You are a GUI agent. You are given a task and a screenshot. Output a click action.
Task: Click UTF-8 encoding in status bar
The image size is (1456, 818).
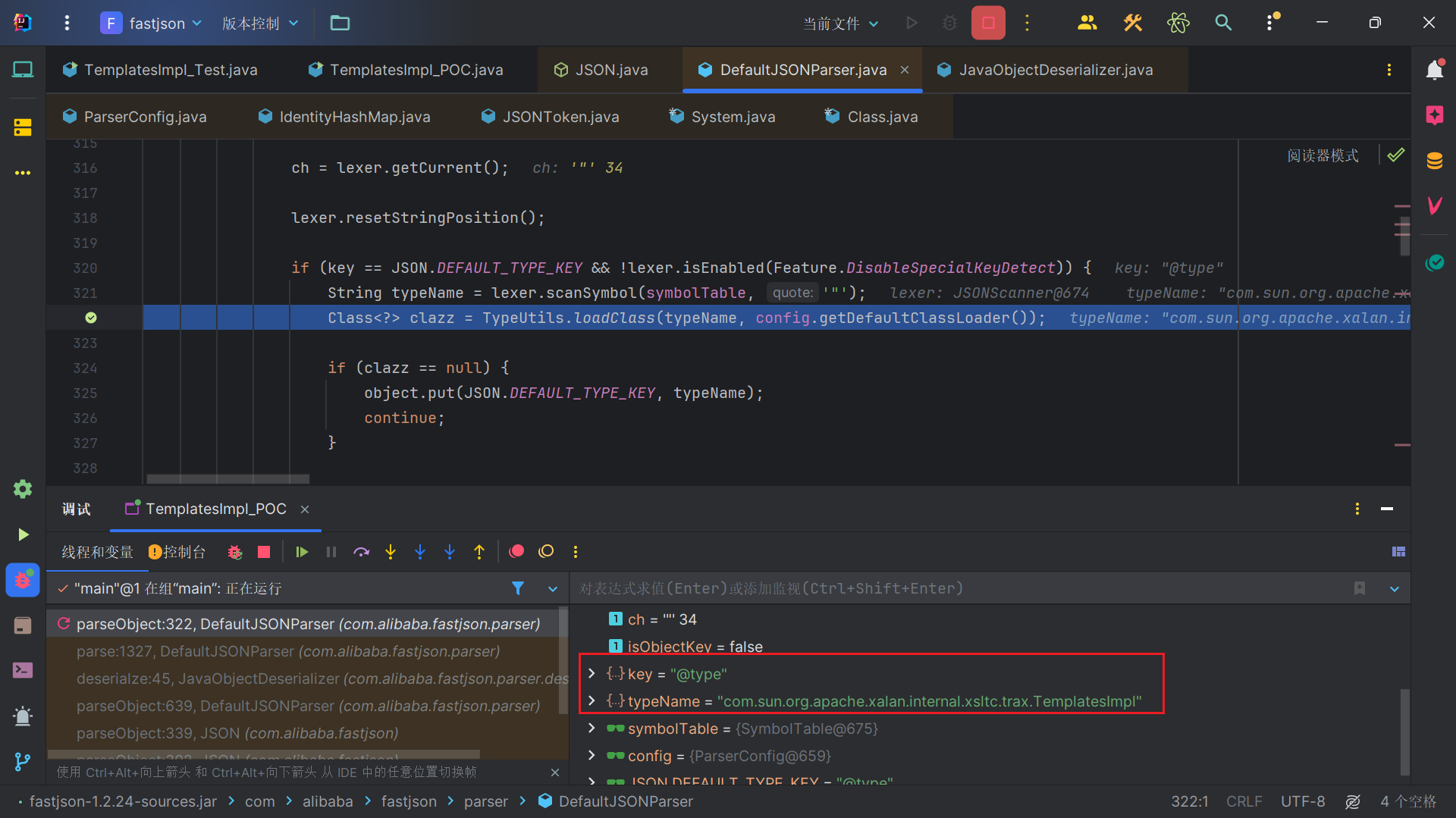point(1303,801)
